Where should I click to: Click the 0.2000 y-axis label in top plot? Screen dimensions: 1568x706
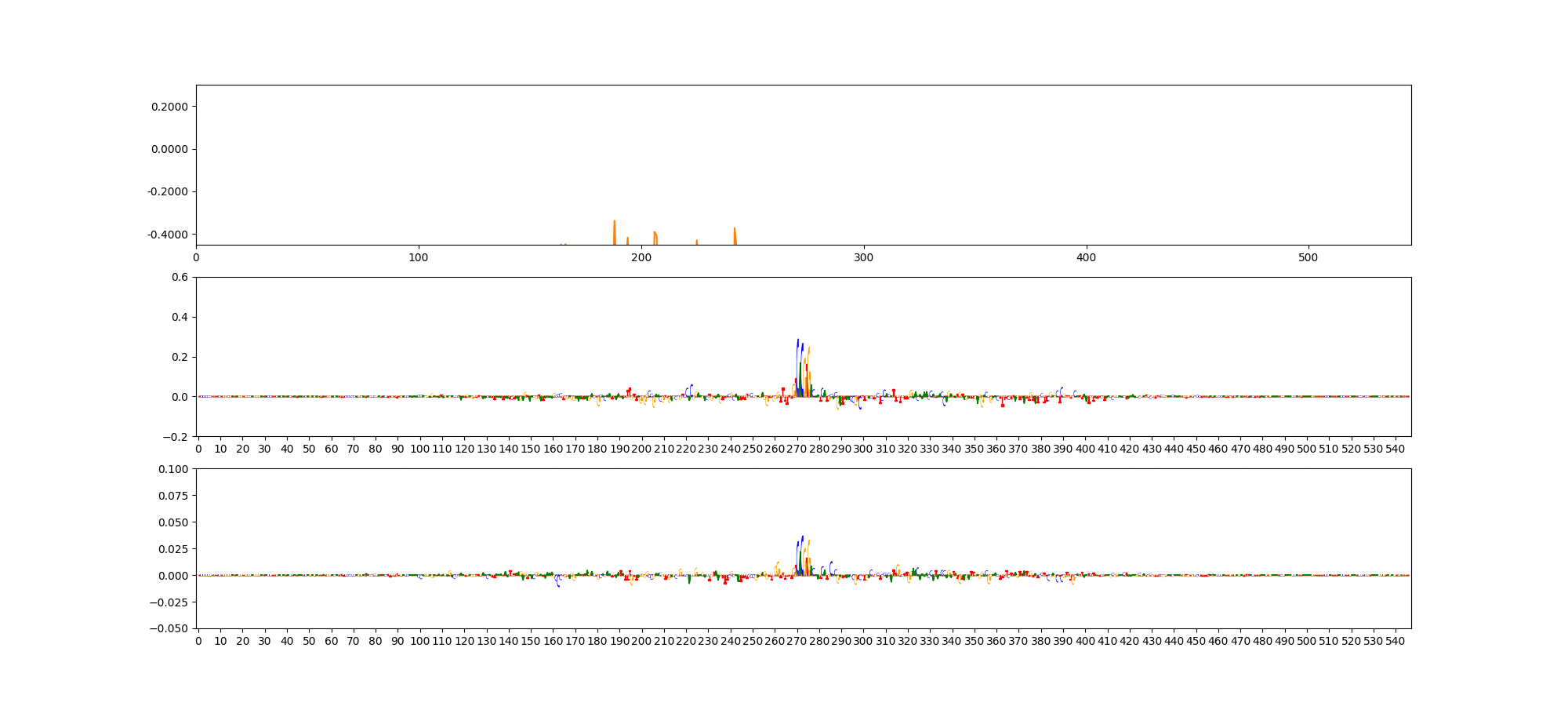click(x=171, y=107)
